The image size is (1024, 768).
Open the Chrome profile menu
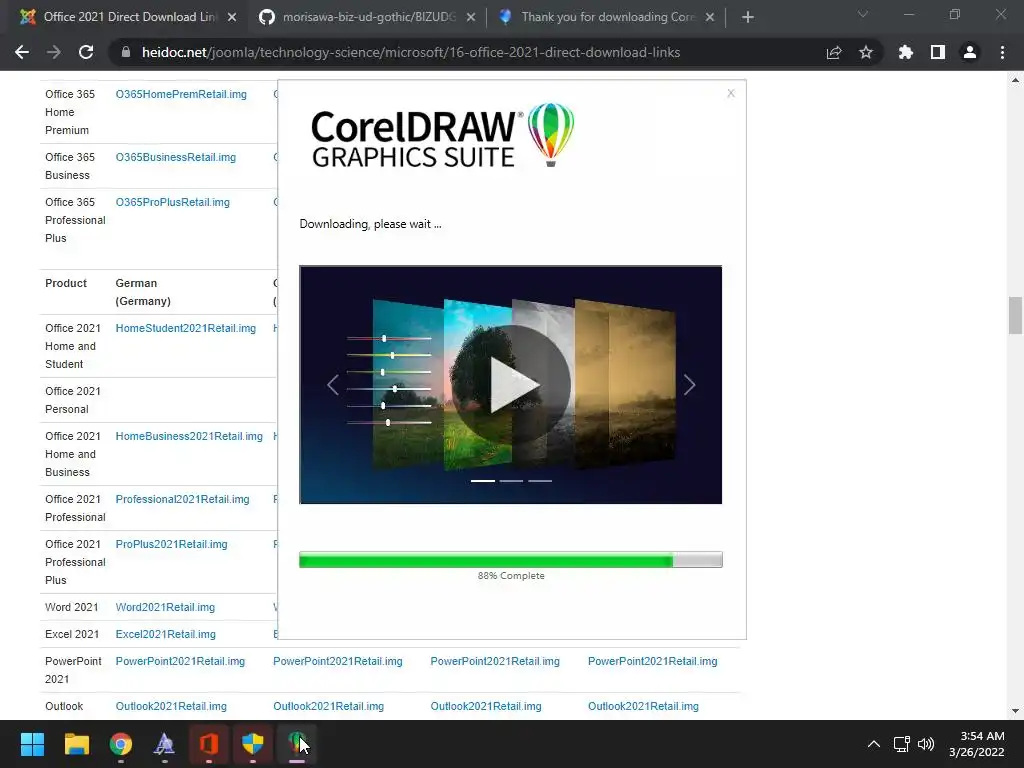970,52
